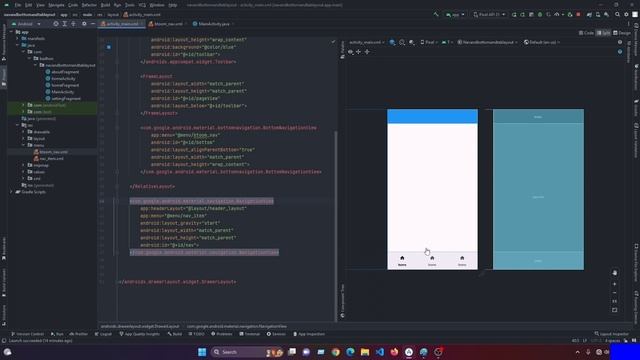640x360 pixels.
Task: Click Android Studio icon in taskbar
Action: 409,352
